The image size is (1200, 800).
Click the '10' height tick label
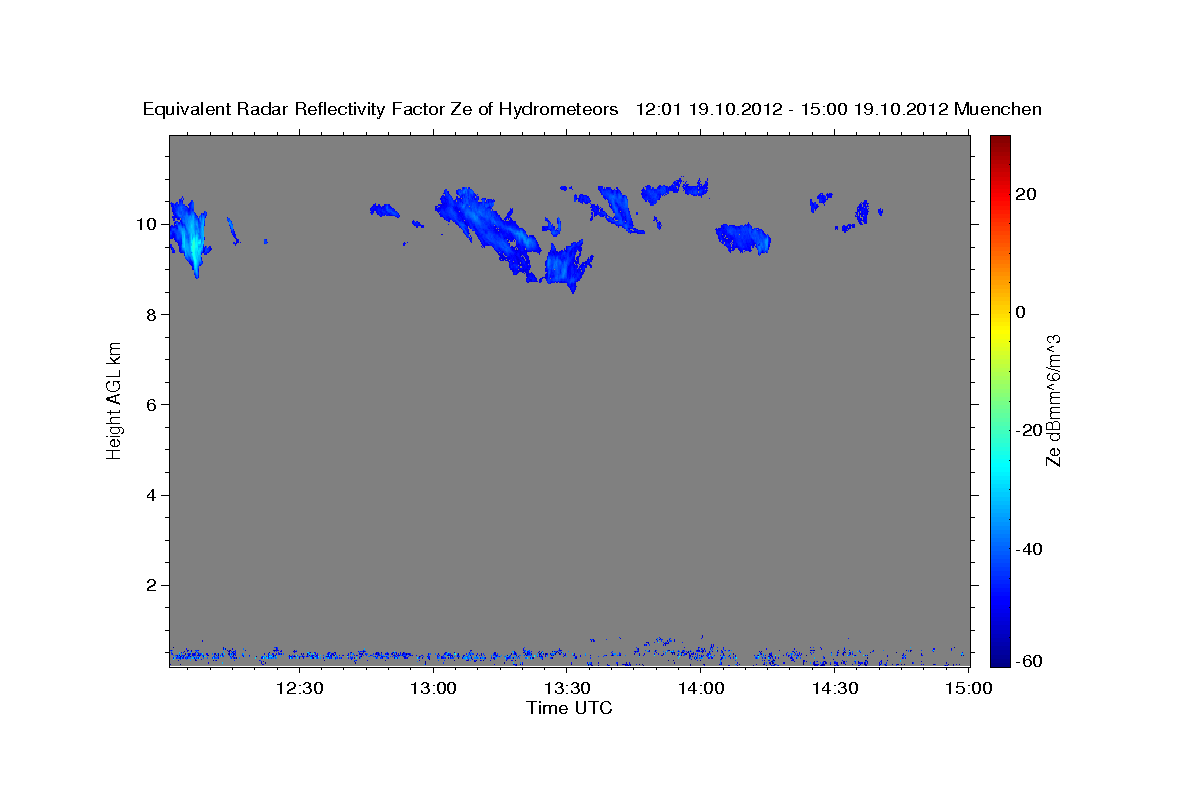pos(146,224)
